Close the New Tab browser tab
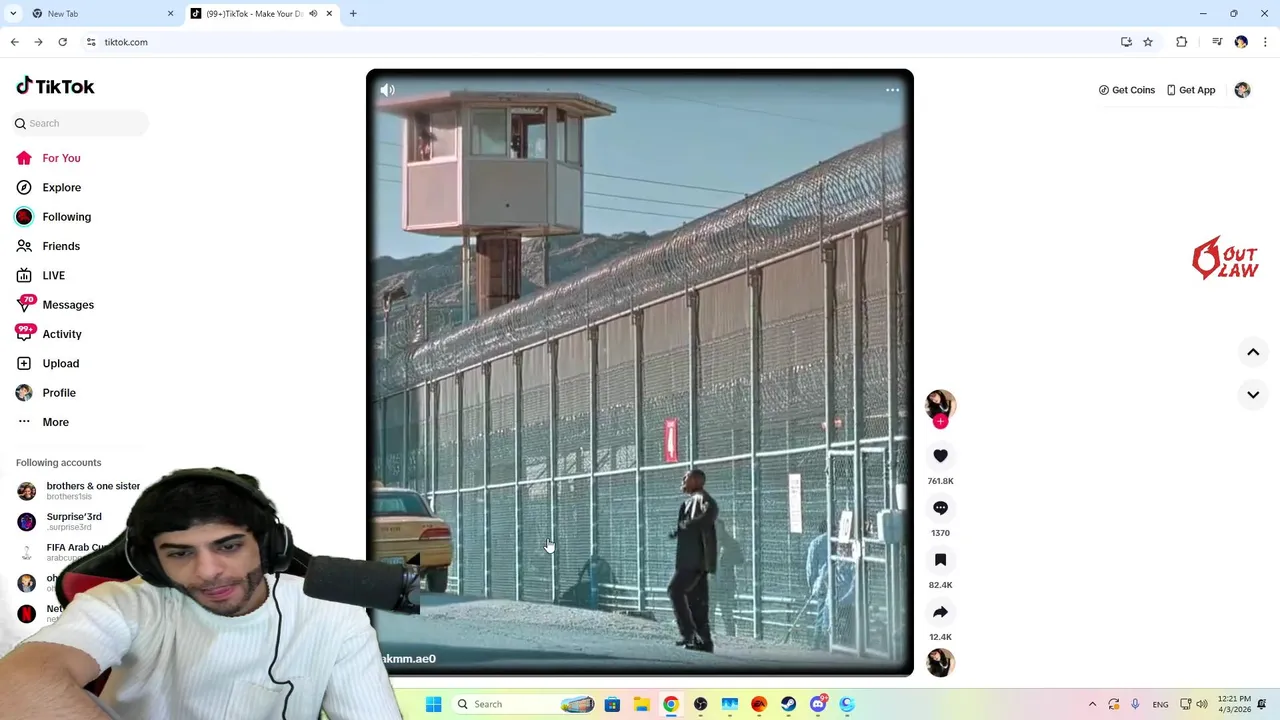Viewport: 1280px width, 720px height. pos(170,14)
